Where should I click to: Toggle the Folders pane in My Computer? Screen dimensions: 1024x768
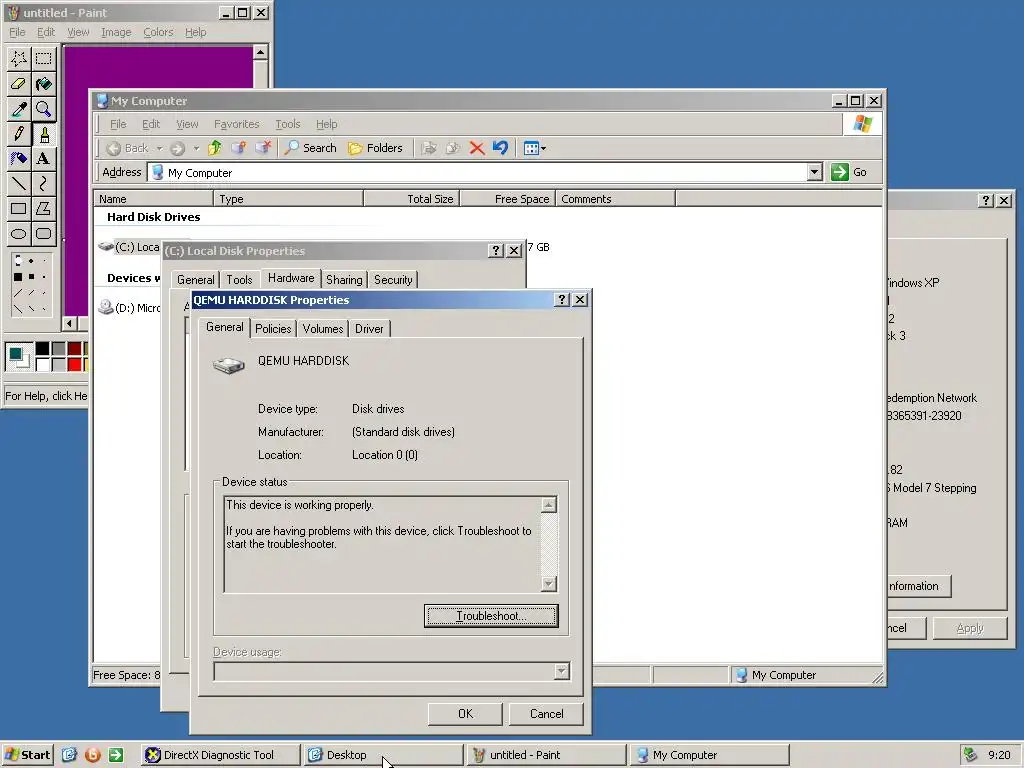click(376, 148)
